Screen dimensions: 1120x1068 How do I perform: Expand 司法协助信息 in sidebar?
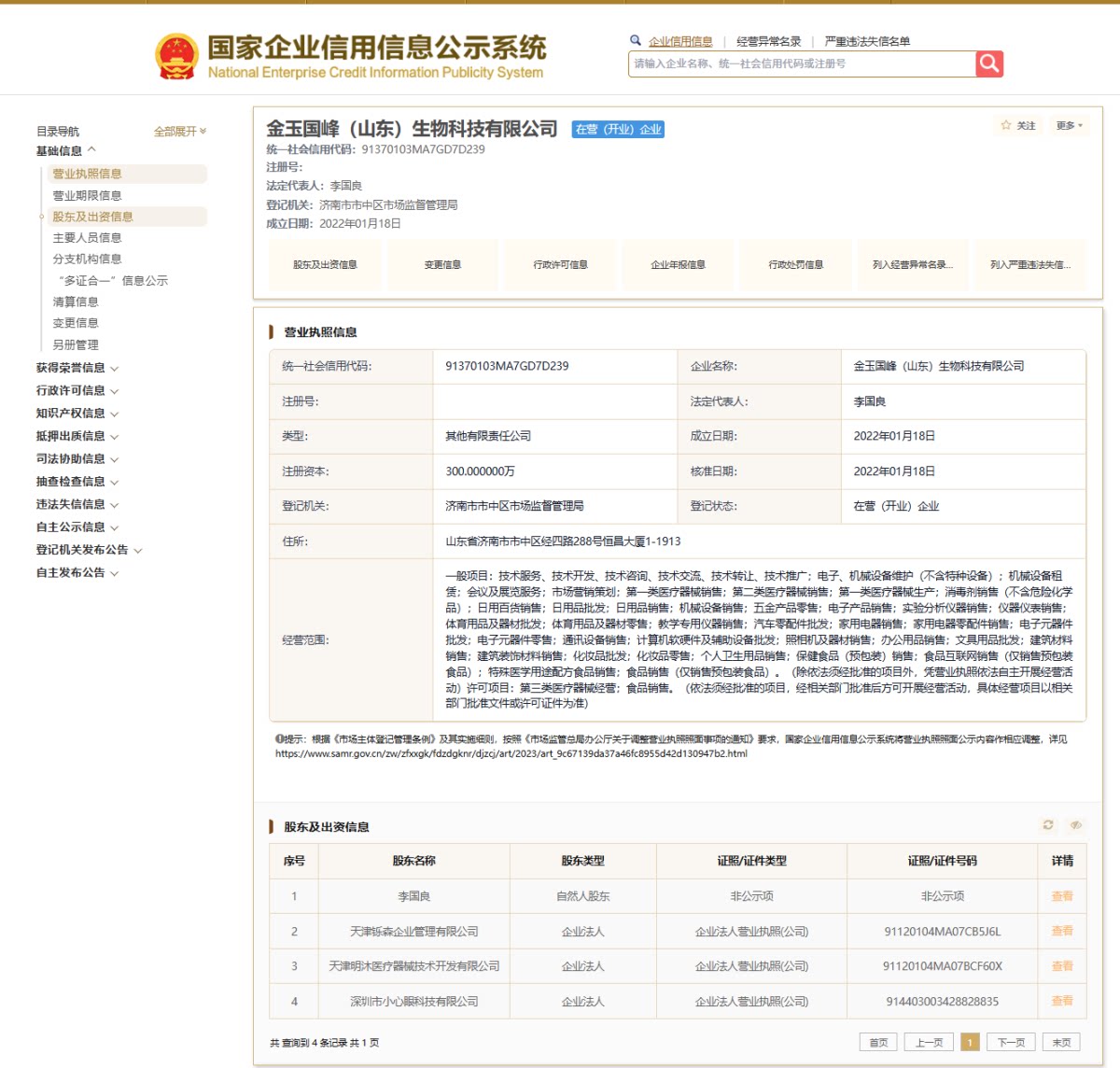[77, 458]
